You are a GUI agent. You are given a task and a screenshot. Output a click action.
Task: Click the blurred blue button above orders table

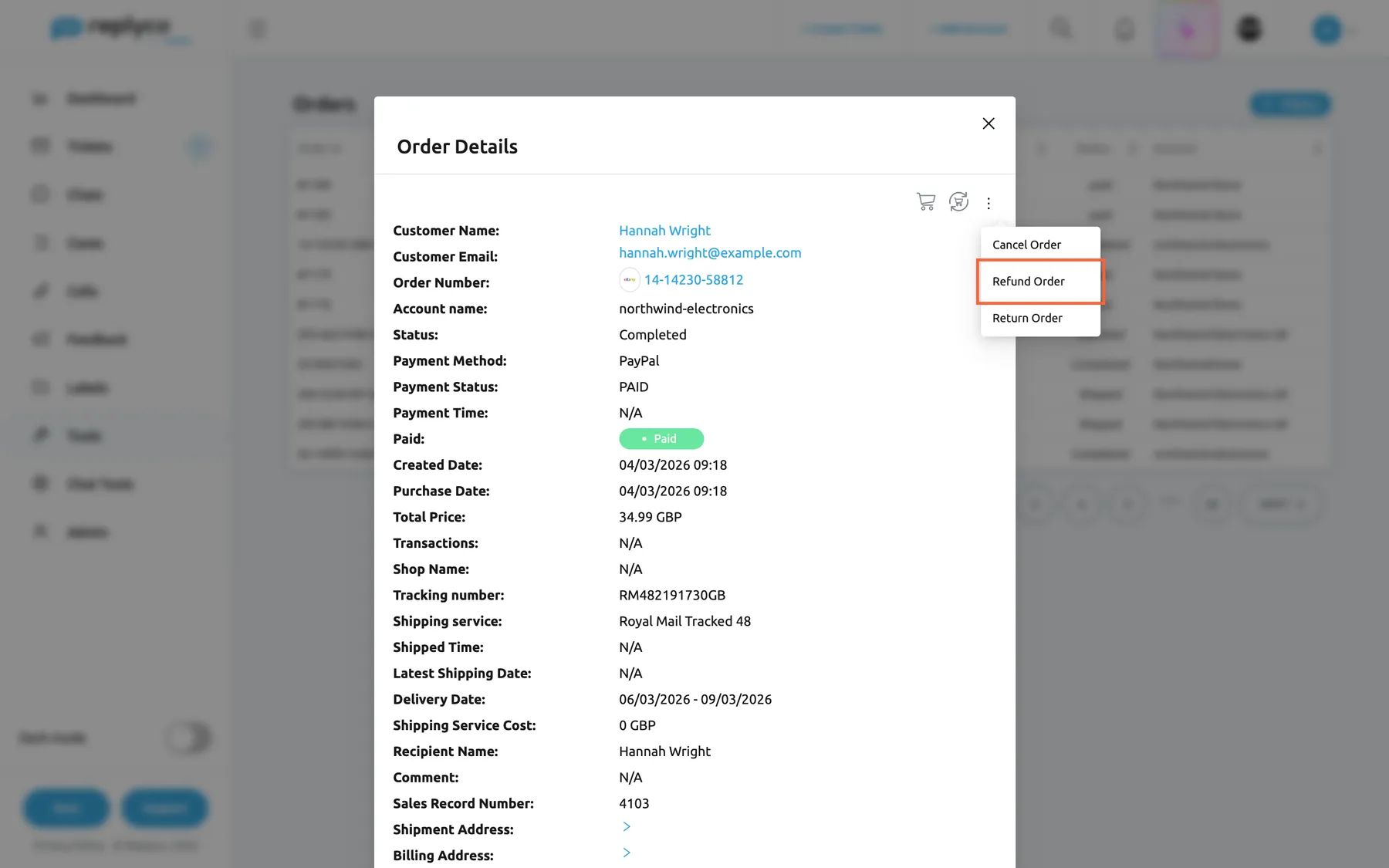1290,104
